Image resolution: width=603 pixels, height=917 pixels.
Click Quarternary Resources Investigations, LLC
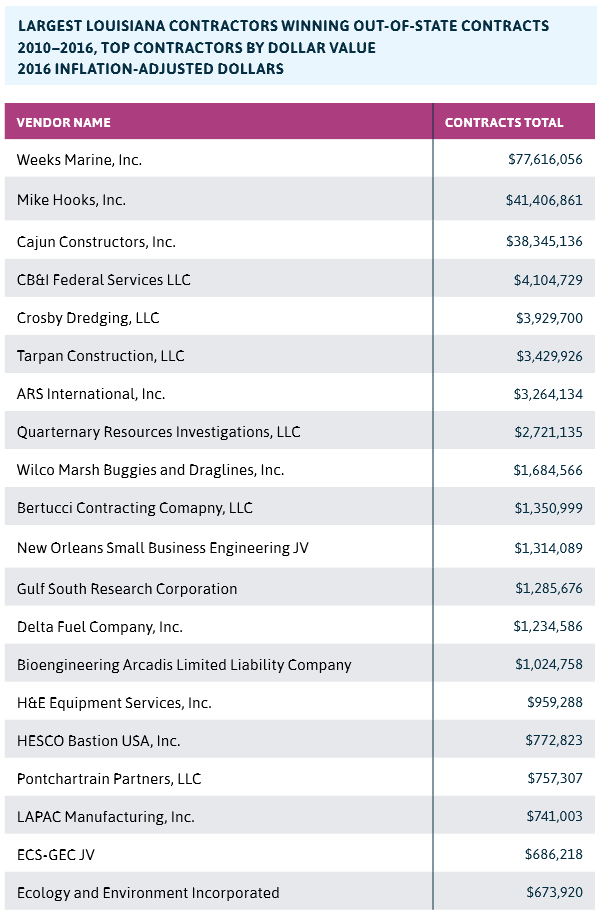(158, 432)
